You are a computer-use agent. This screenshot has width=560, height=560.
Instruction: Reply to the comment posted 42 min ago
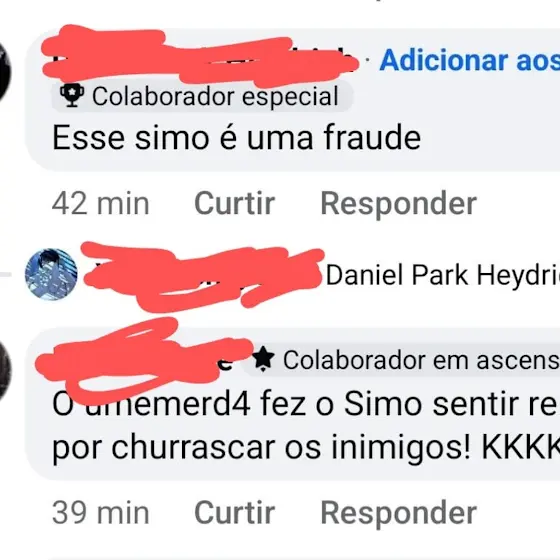point(399,203)
